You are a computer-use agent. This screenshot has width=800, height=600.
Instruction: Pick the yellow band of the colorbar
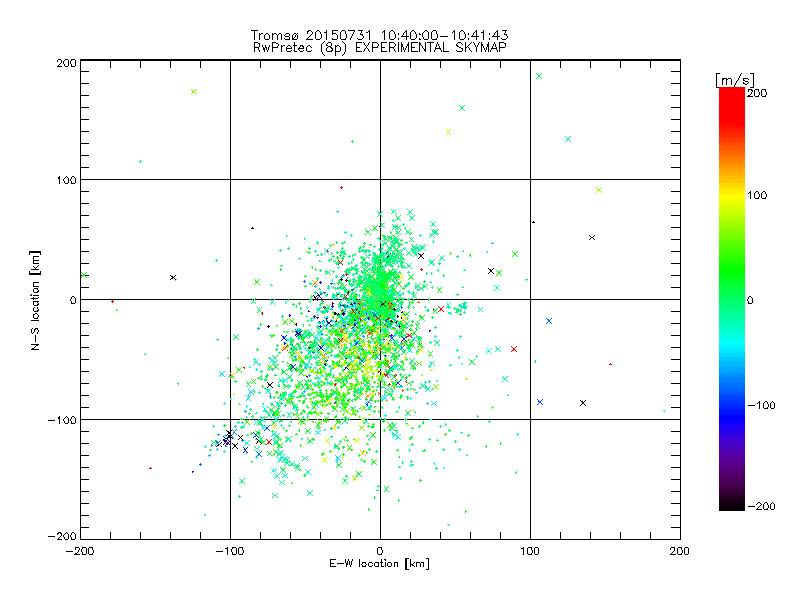732,196
